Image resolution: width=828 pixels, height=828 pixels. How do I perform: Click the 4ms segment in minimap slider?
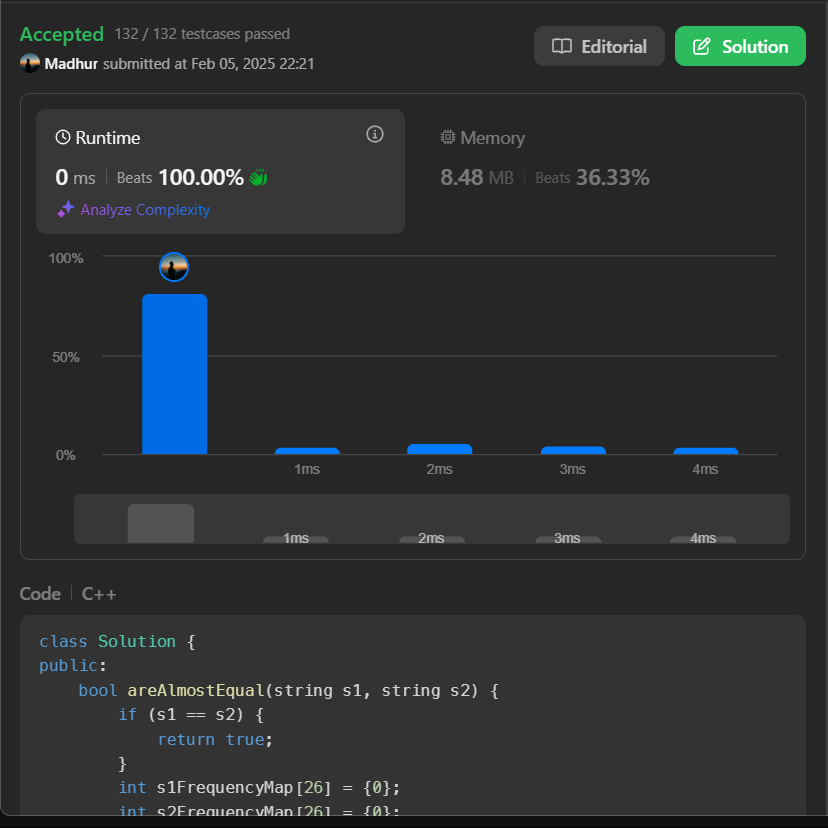[703, 539]
